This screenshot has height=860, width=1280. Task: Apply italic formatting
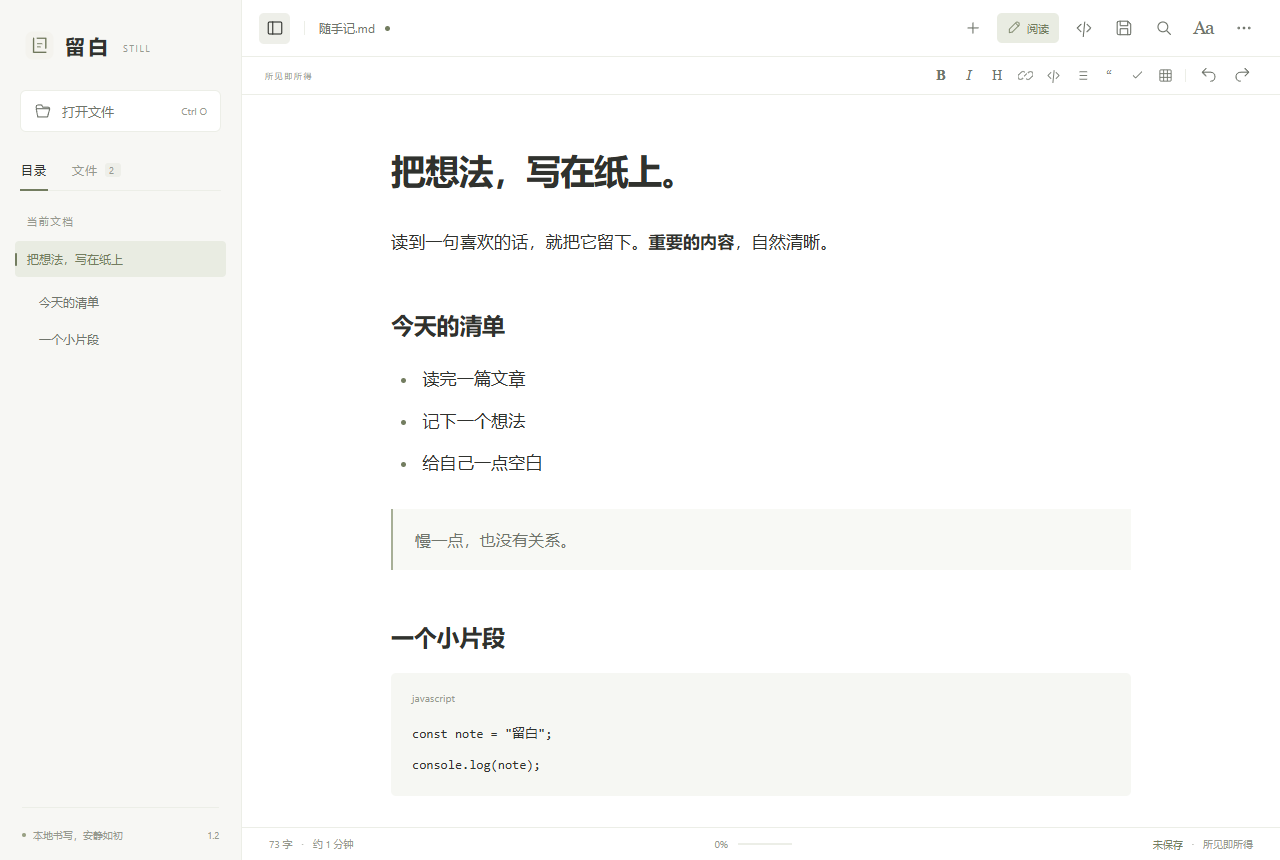(x=969, y=75)
